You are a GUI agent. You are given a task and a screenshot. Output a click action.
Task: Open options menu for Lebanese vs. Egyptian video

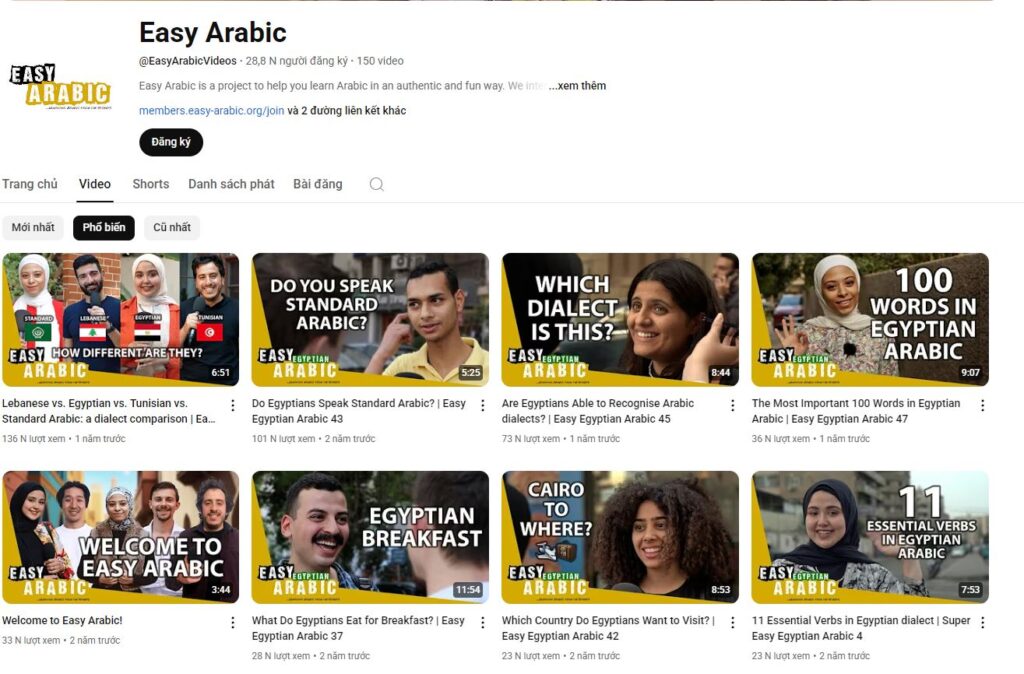[x=232, y=406]
